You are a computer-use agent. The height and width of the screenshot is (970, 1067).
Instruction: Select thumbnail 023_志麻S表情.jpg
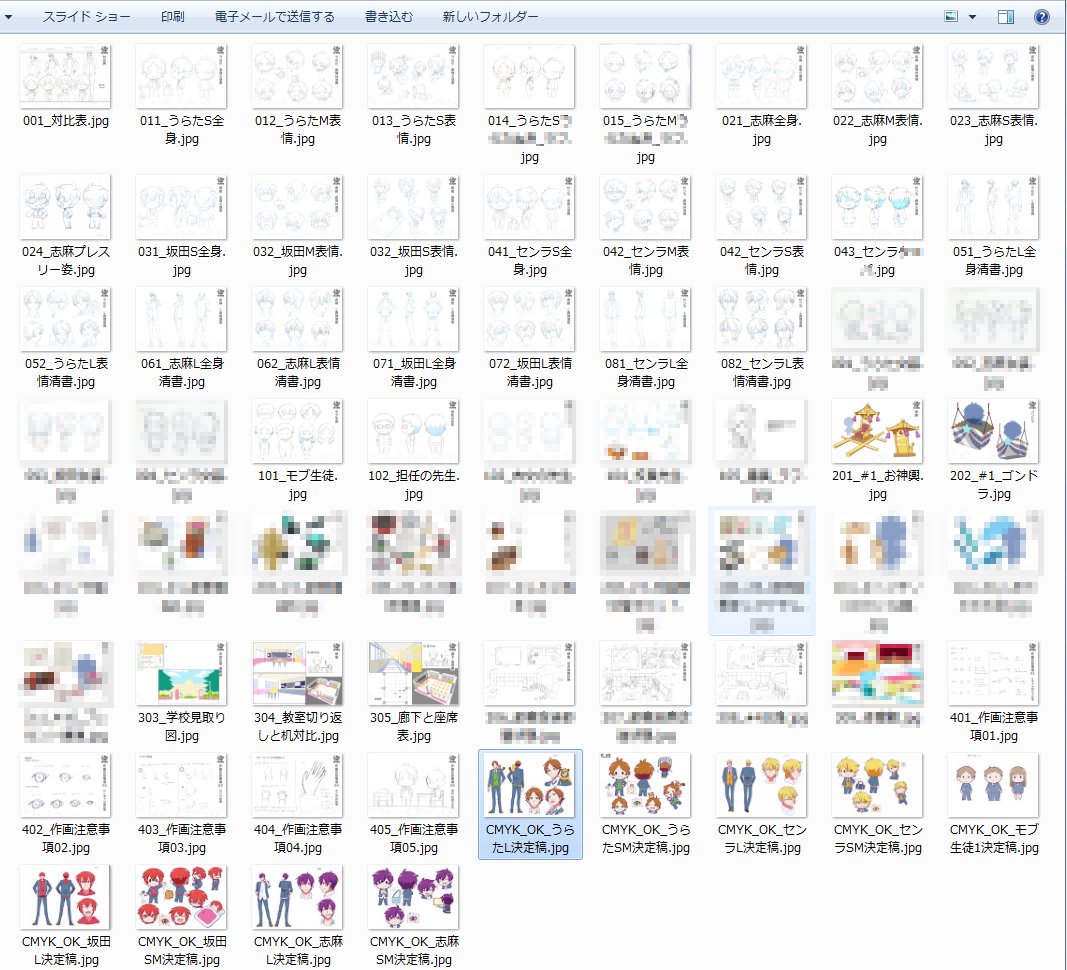[994, 77]
